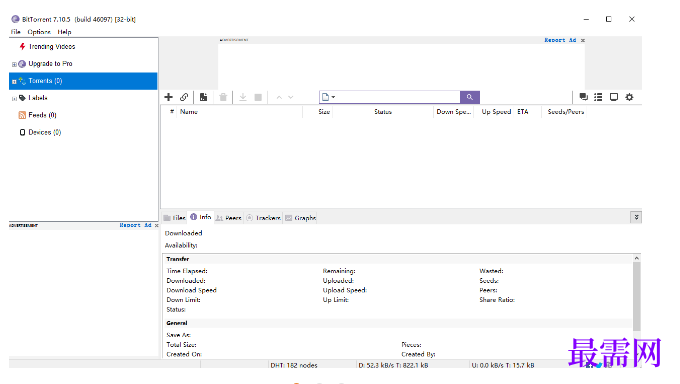Click Report Ad link in sidebar ad
680x384 pixels.
pyautogui.click(x=135, y=225)
